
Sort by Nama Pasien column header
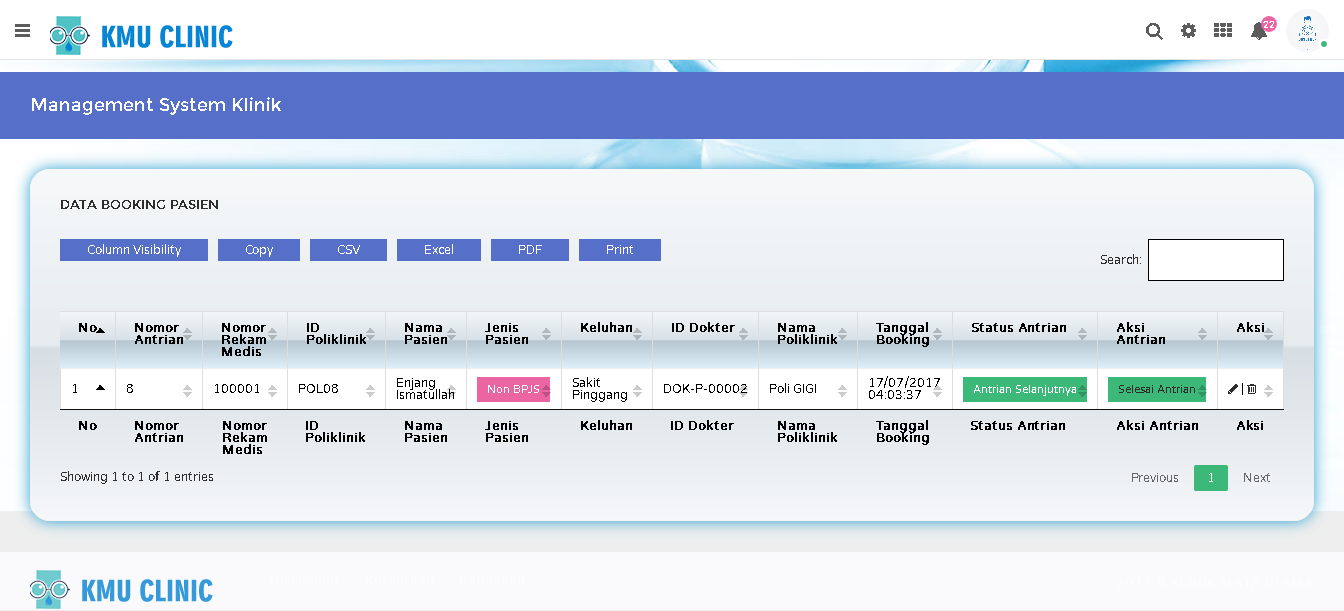pyautogui.click(x=424, y=334)
